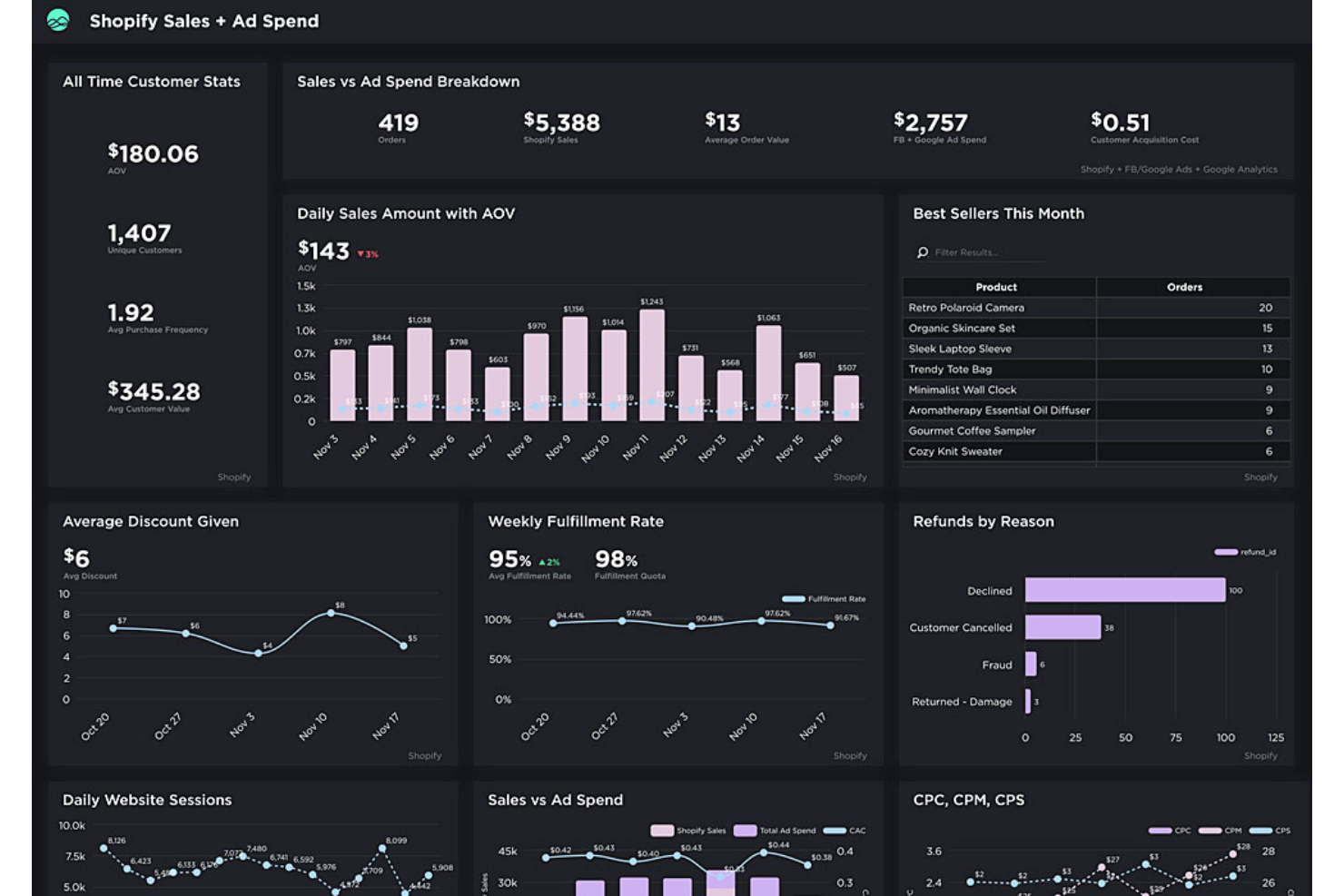
Task: Click the 1,407 Unique Customers value
Action: tap(139, 233)
